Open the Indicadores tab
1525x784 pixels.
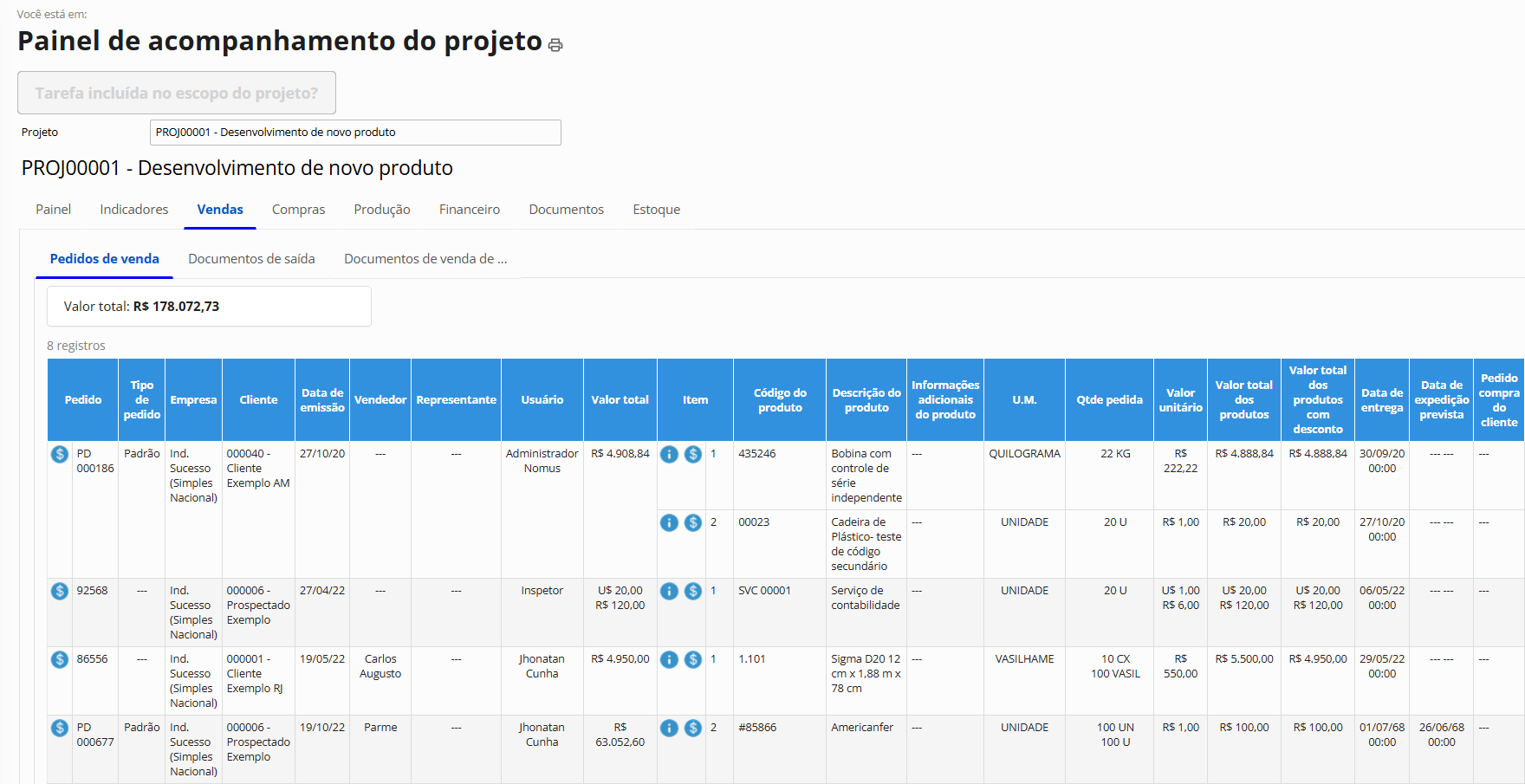point(134,210)
